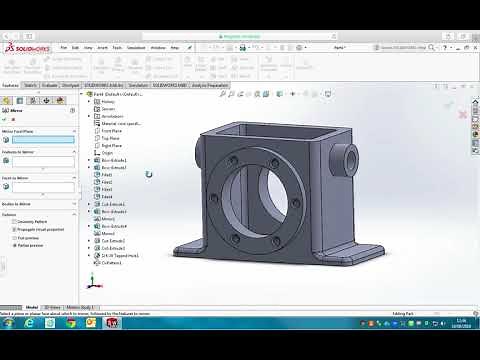Image resolution: width=480 pixels, height=360 pixels.
Task: Select the Zoom to Area tool
Action: click(231, 94)
